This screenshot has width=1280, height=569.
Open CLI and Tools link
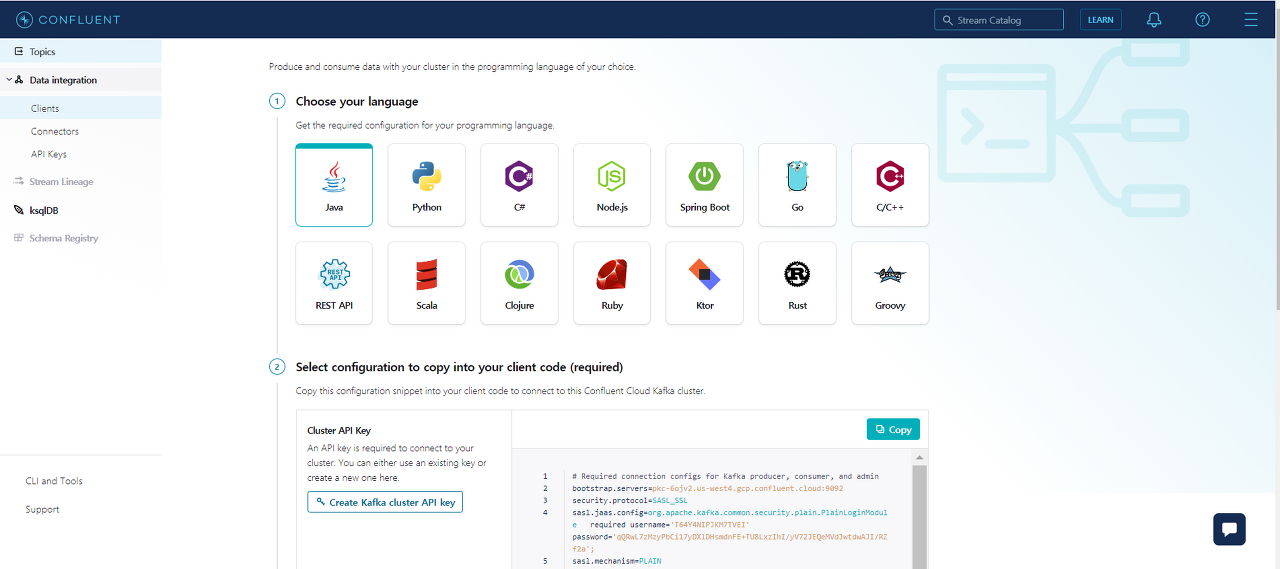(x=54, y=481)
